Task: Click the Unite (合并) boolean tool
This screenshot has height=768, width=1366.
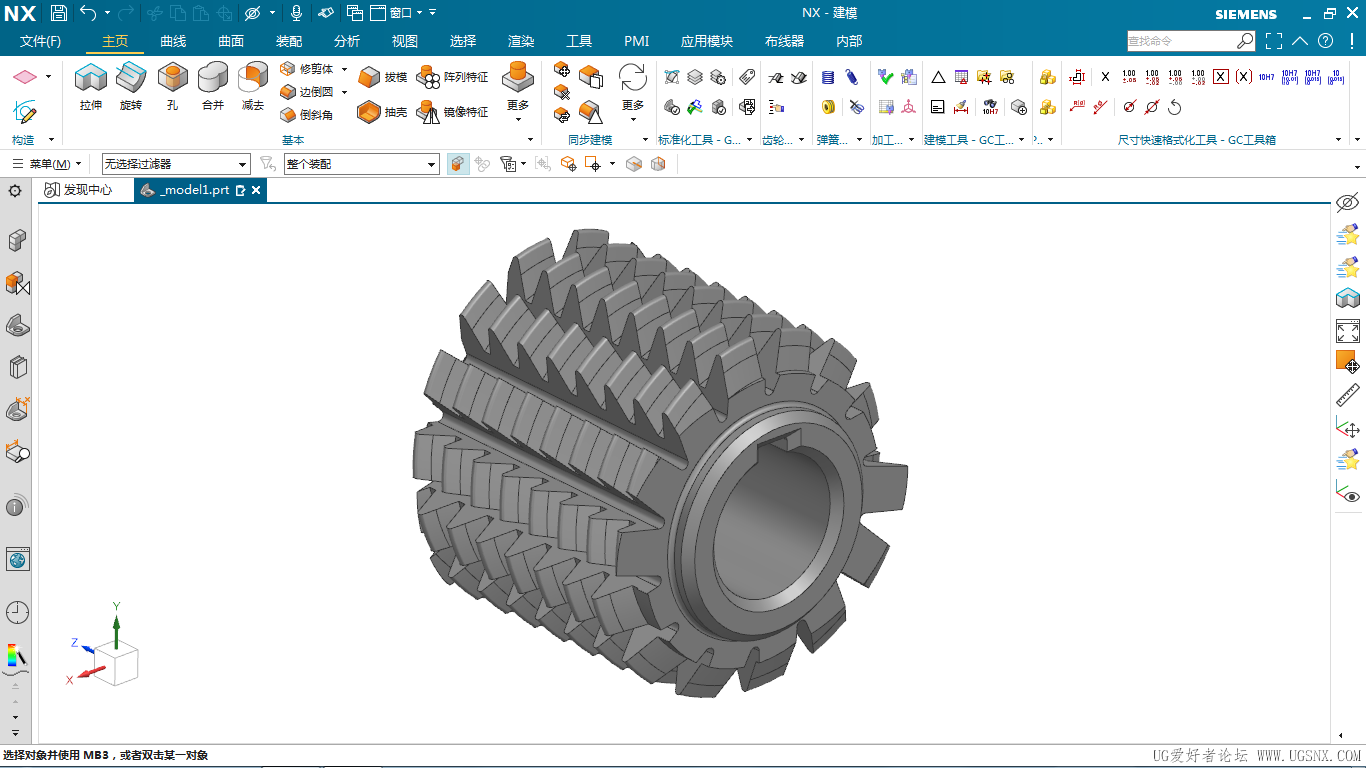Action: click(x=213, y=86)
